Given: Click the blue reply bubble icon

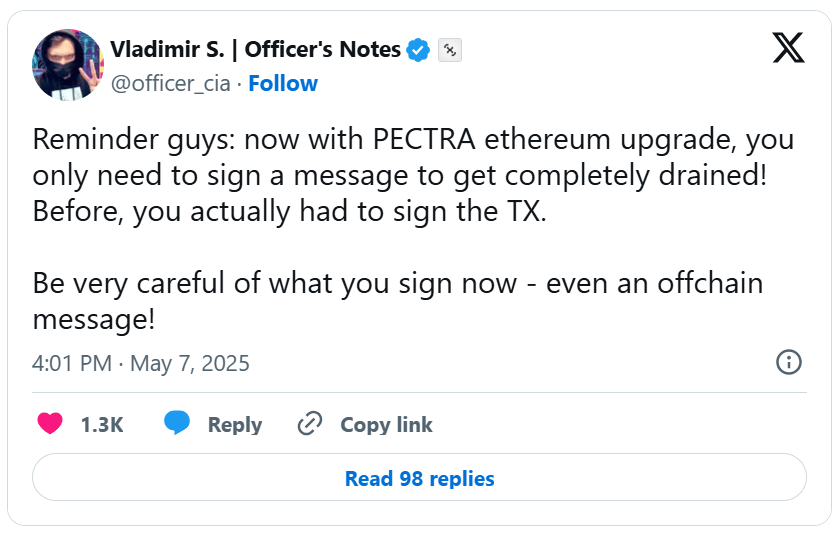Looking at the screenshot, I should pos(177,424).
